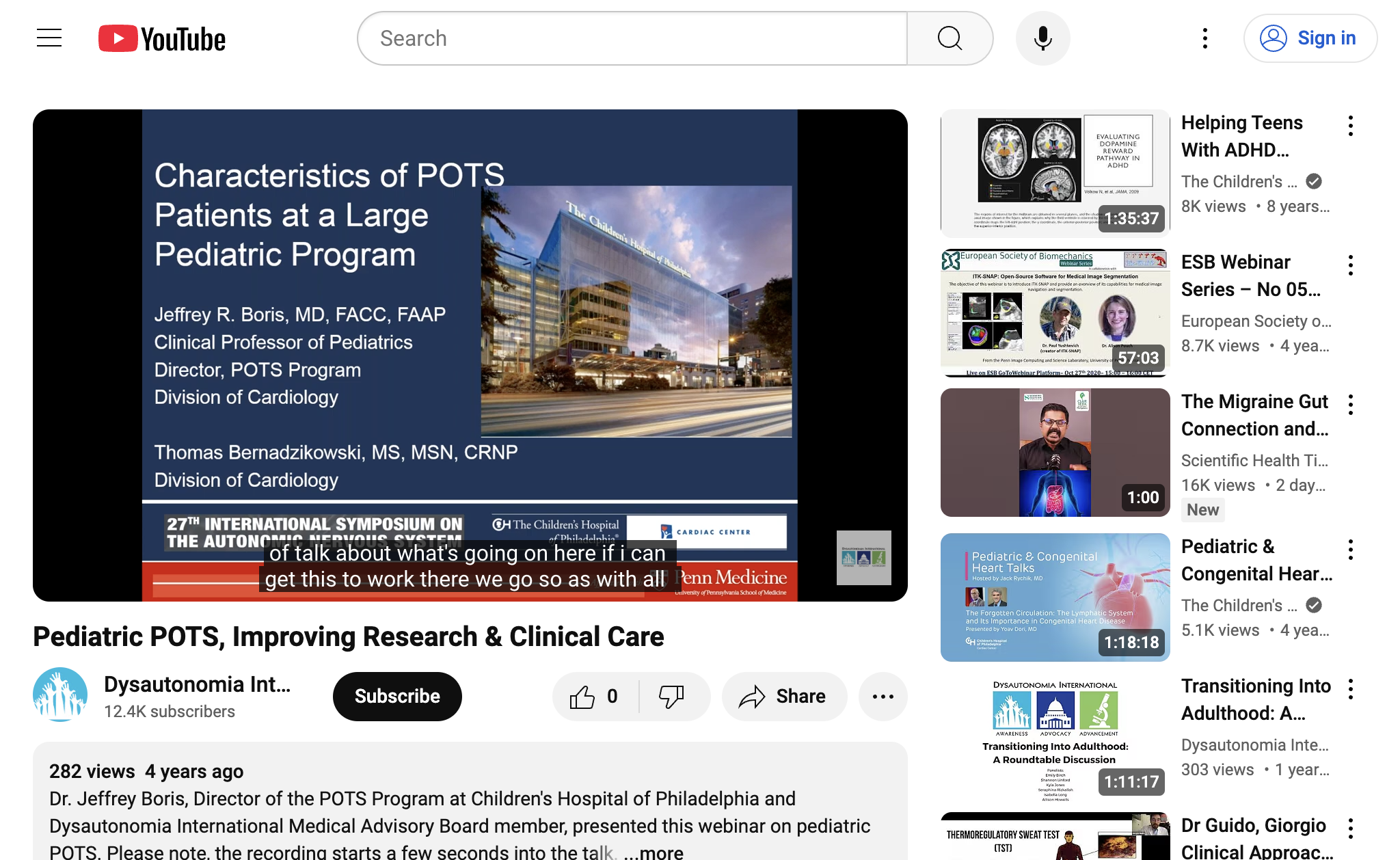This screenshot has height=860, width=1400.
Task: Click title ESB Webinar Series – No 05
Action: [1251, 276]
